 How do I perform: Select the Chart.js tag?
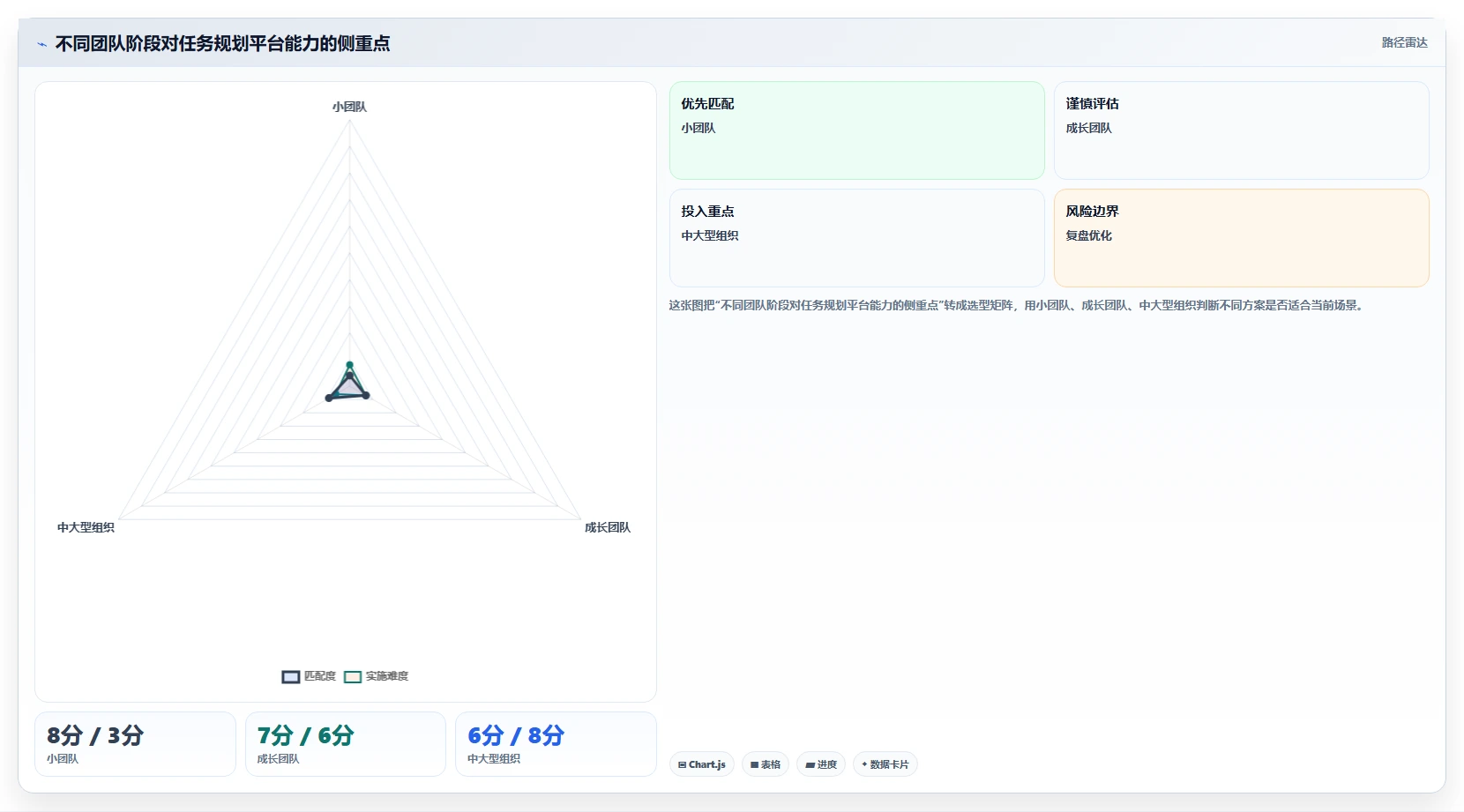click(702, 764)
